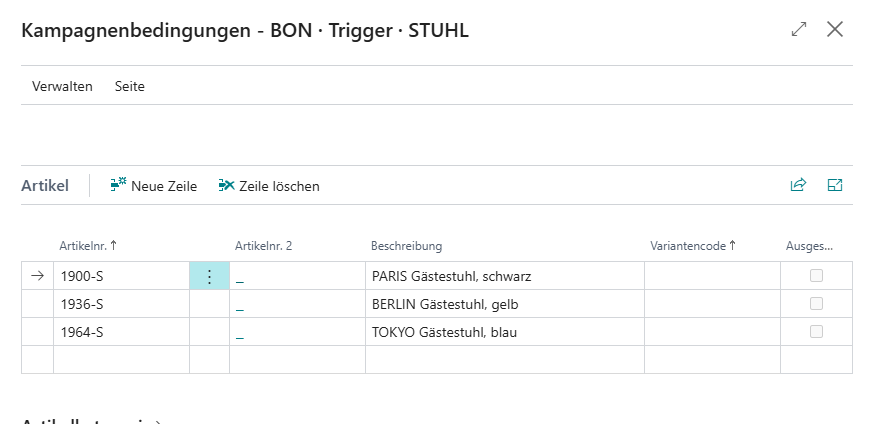Sort by Variantencode column header
This screenshot has width=873, height=424.
693,246
